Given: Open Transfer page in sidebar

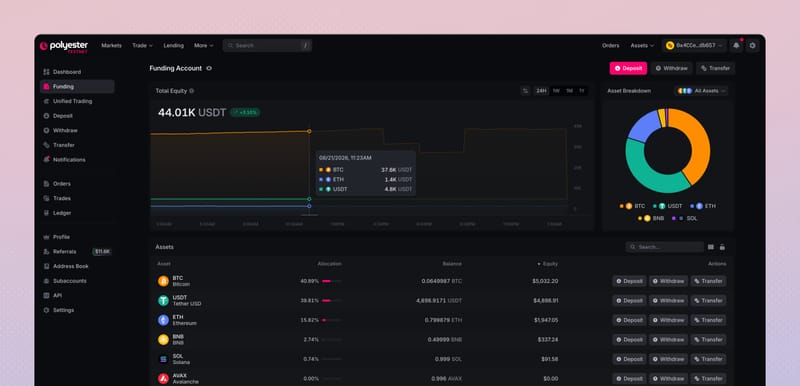Looking at the screenshot, I should [x=77, y=145].
